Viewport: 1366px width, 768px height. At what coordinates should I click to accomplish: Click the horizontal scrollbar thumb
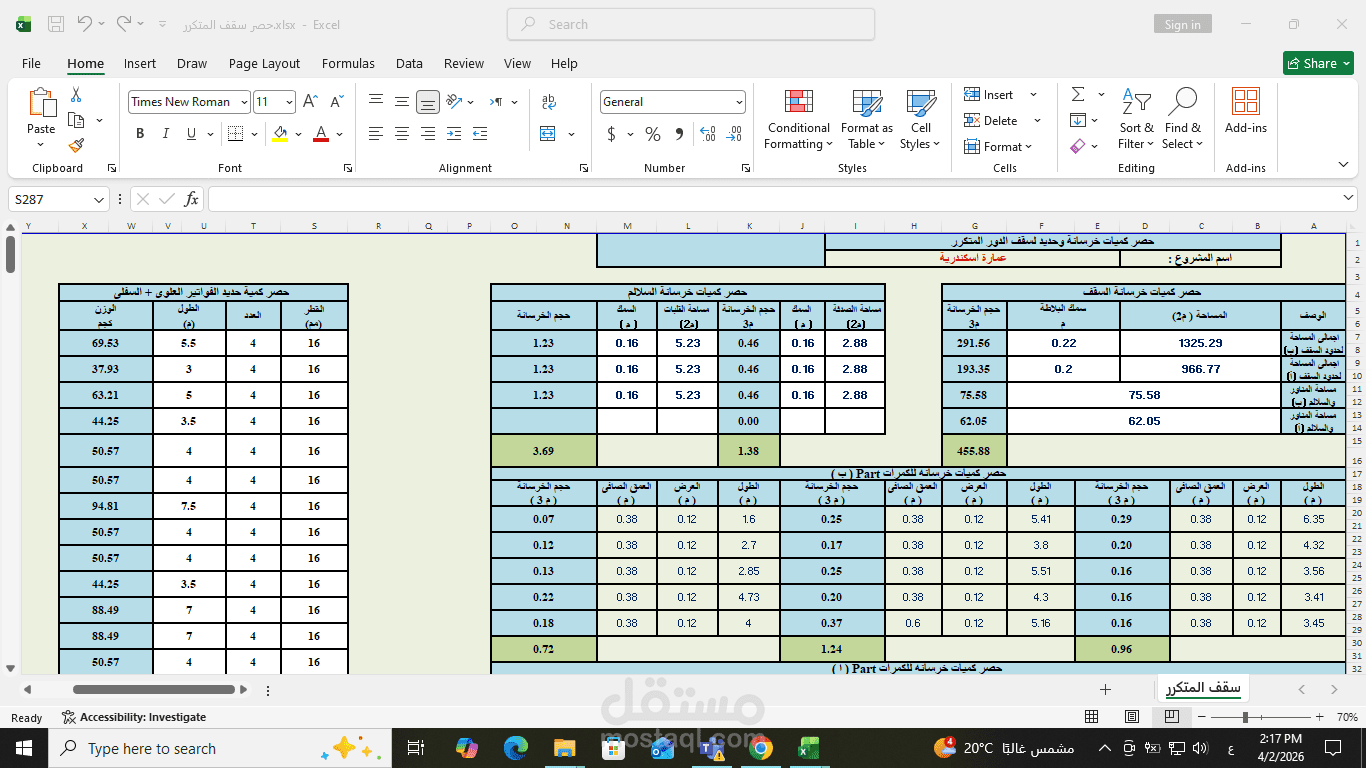(x=153, y=689)
